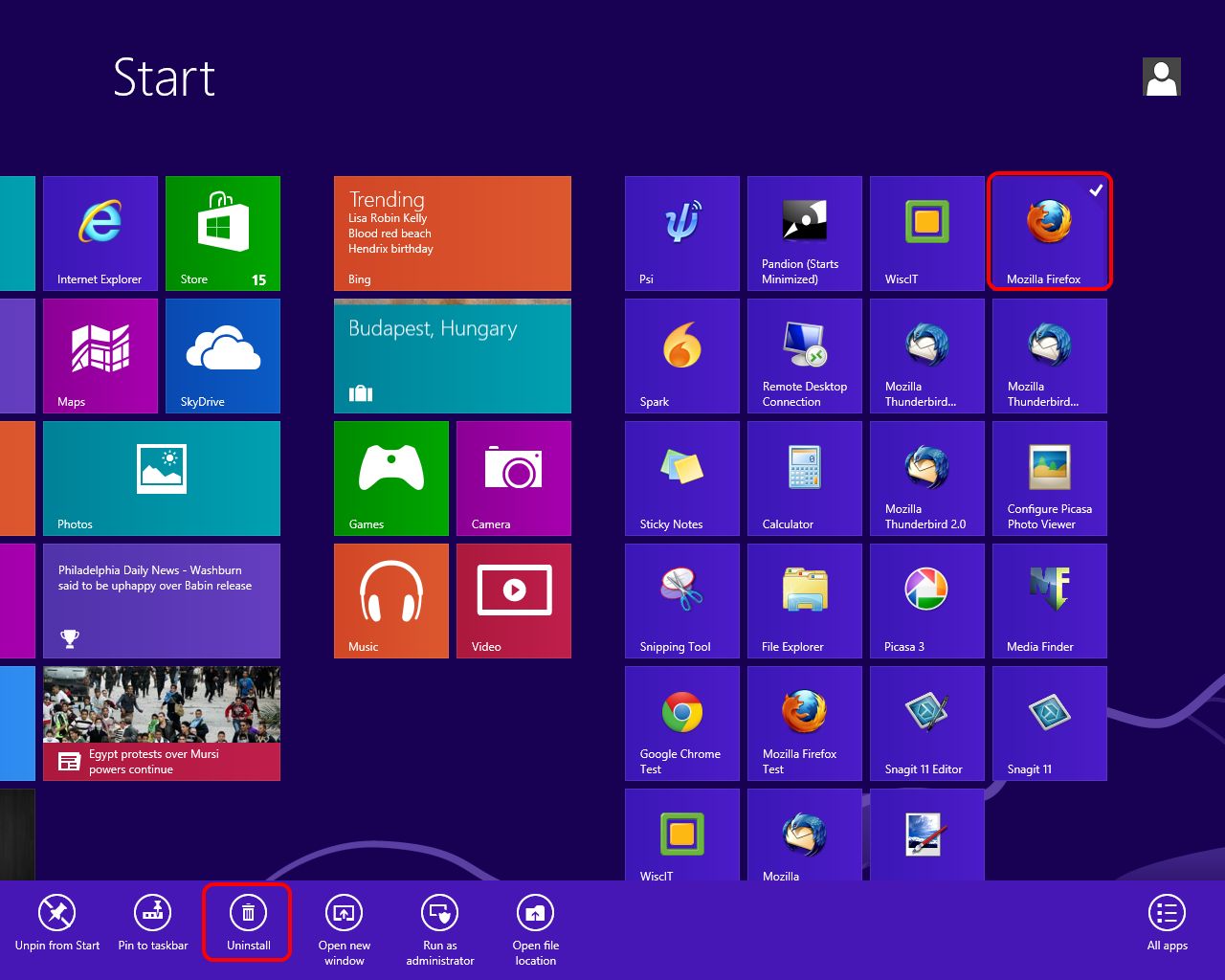1225x980 pixels.
Task: Choose Run as administrator
Action: [440, 931]
